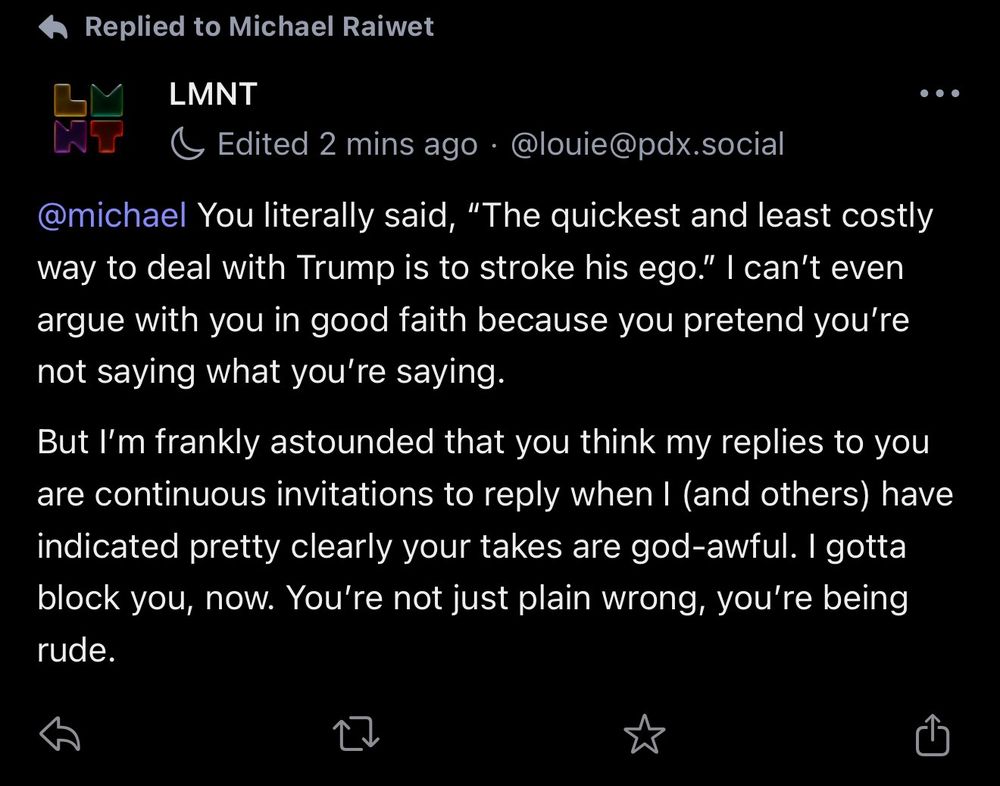
Task: Tap the word 'god-awful' in the post
Action: [x=714, y=547]
